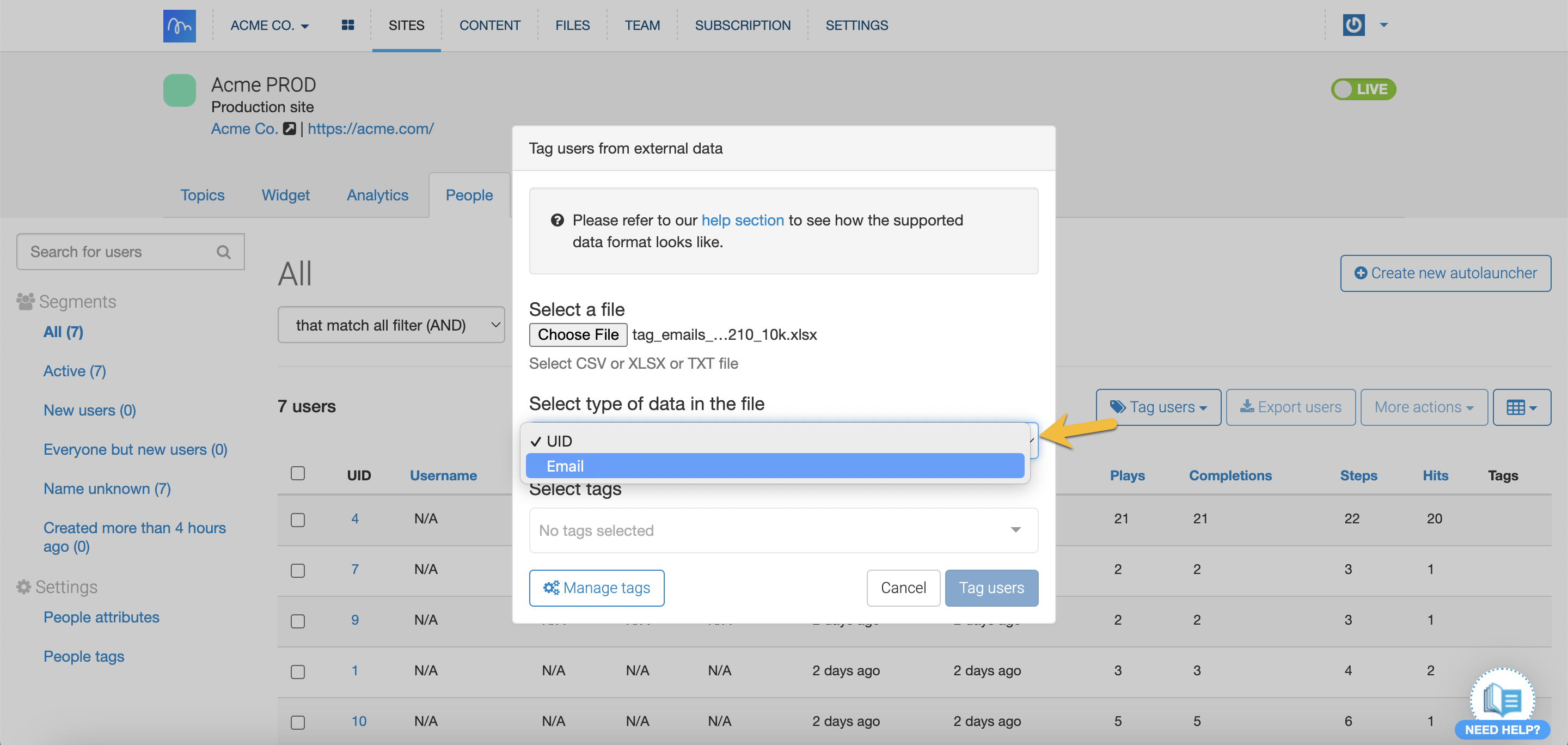Toggle the LIVE site switch
Screen dimensions: 1568x745
point(1363,89)
